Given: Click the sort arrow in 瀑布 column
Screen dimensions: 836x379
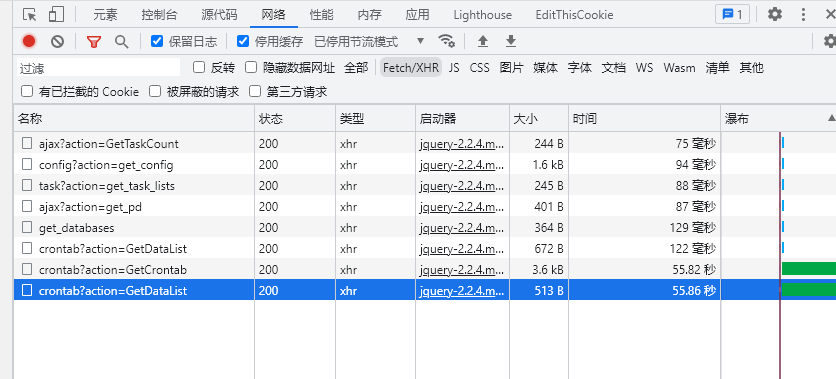Looking at the screenshot, I should click(x=831, y=118).
